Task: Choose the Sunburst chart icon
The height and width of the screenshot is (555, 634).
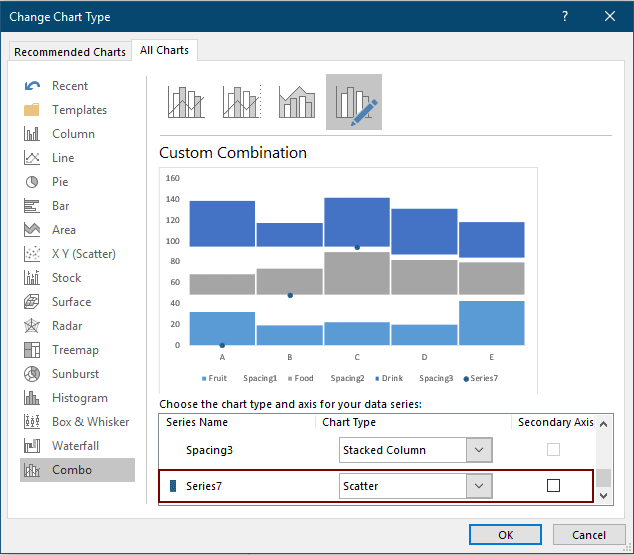Action: tap(32, 374)
